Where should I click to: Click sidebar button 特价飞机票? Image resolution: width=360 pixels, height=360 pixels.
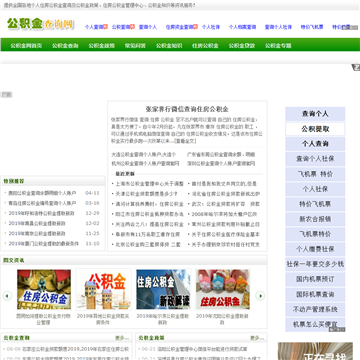pyautogui.click(x=315, y=204)
